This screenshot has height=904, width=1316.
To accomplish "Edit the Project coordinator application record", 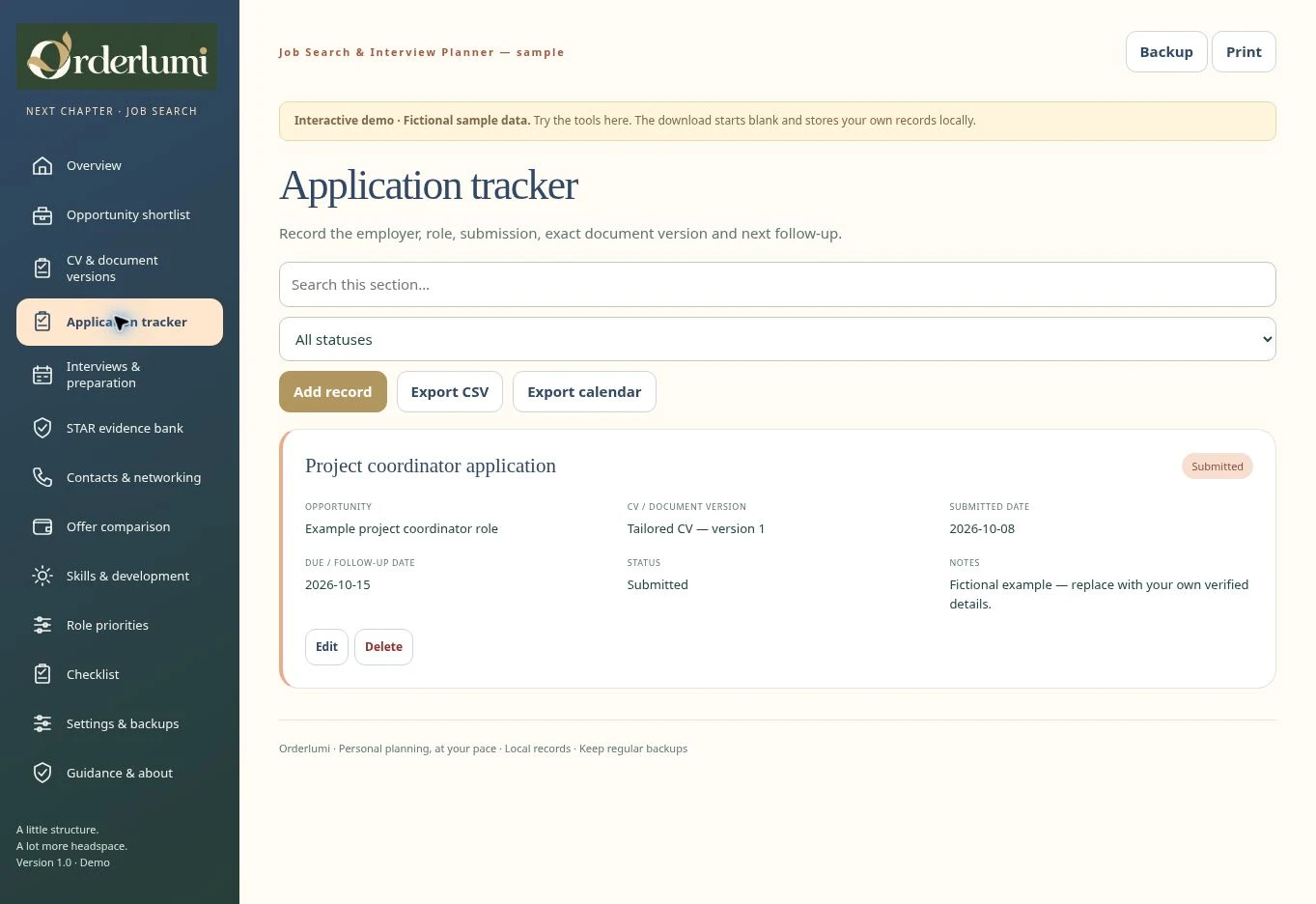I will click(326, 647).
